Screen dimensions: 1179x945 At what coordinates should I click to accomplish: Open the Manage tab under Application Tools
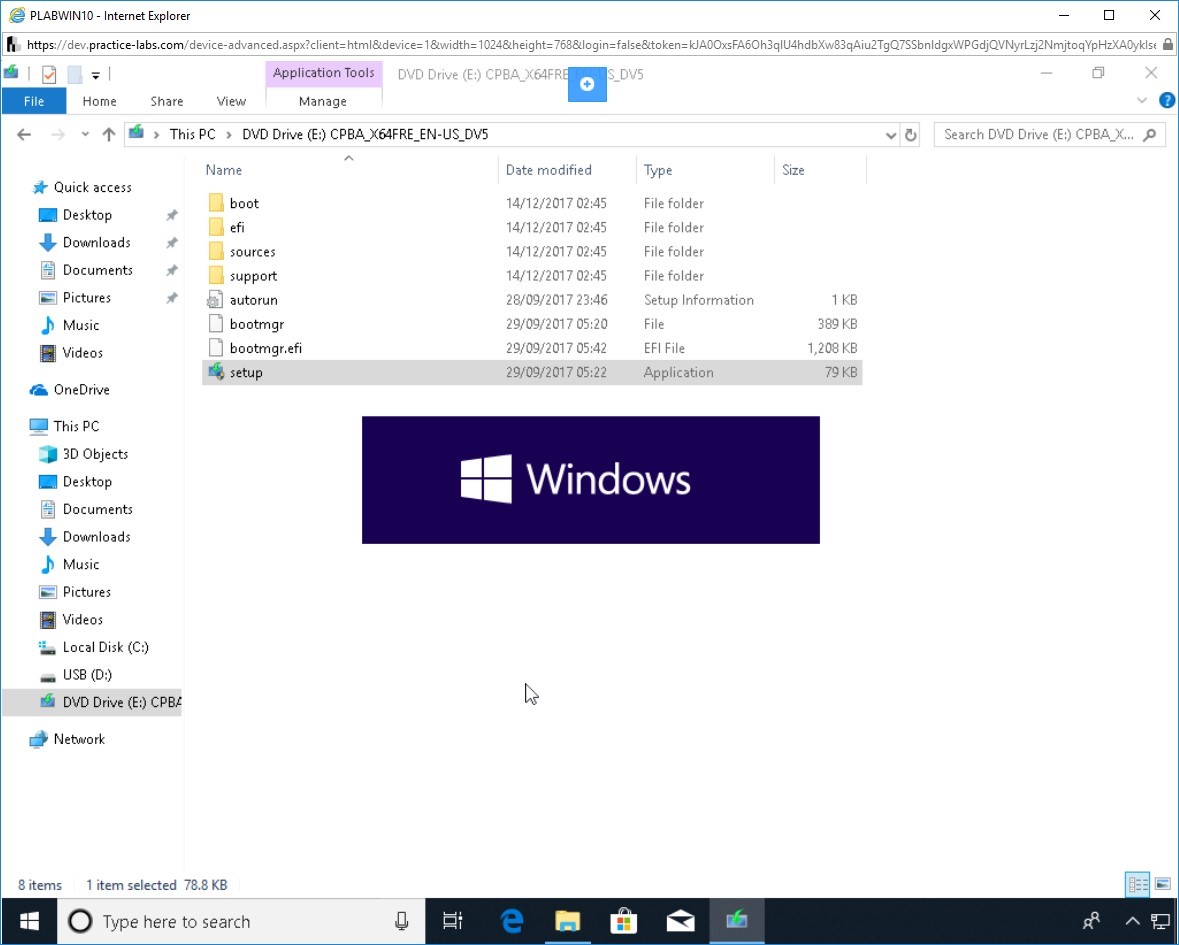coord(323,101)
